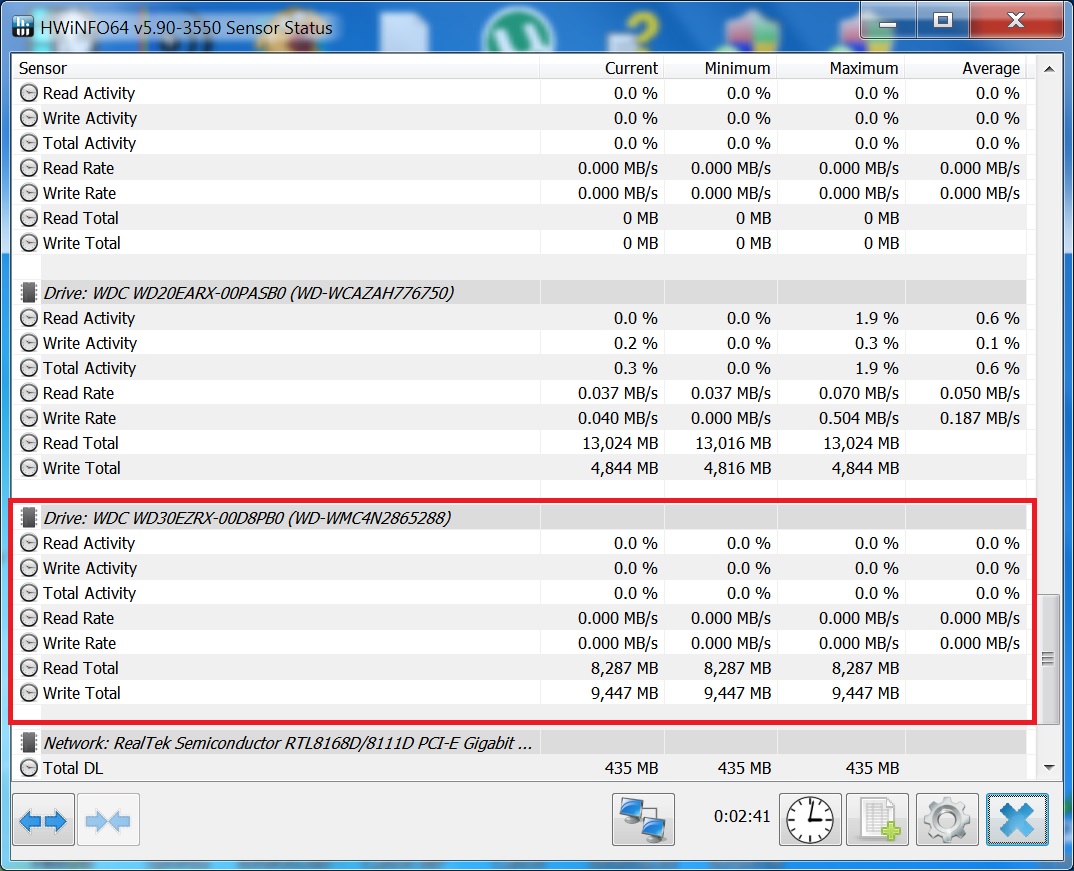Minimize the HWiNFO64 Sensor Status window
This screenshot has height=871, width=1074.
click(888, 22)
